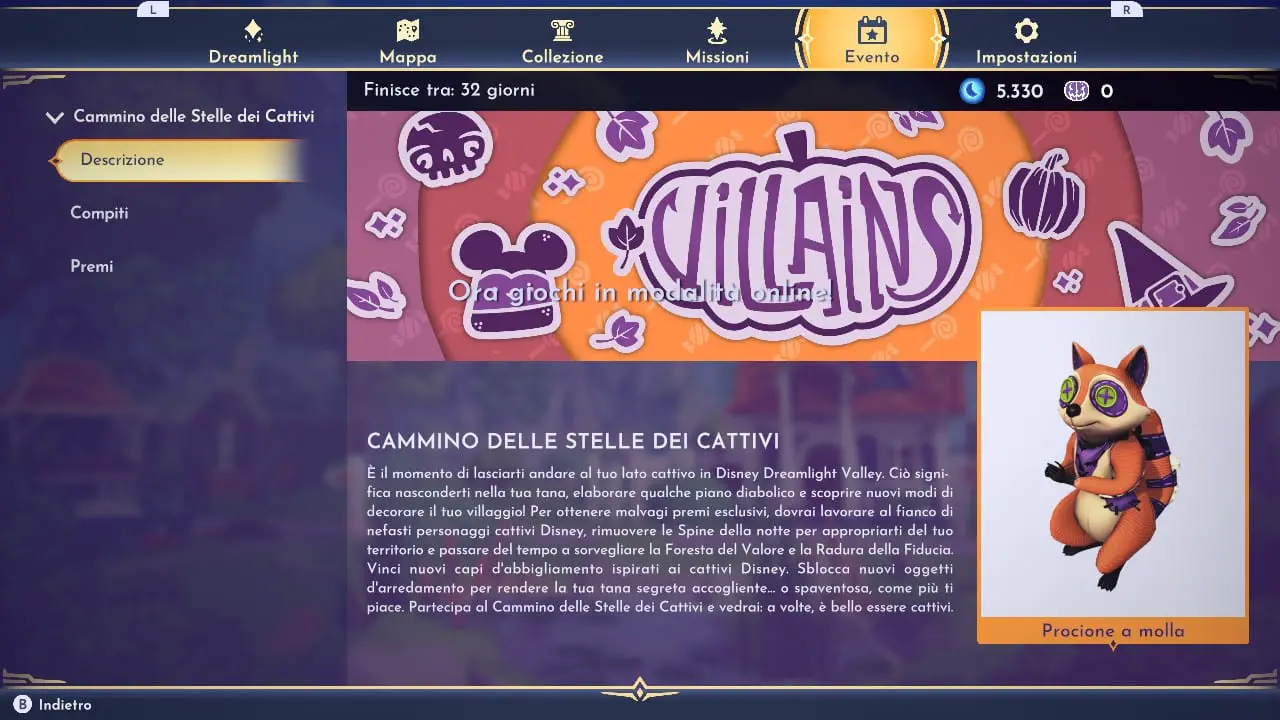Select the Evento tab
This screenshot has width=1280, height=720.
[x=872, y=42]
